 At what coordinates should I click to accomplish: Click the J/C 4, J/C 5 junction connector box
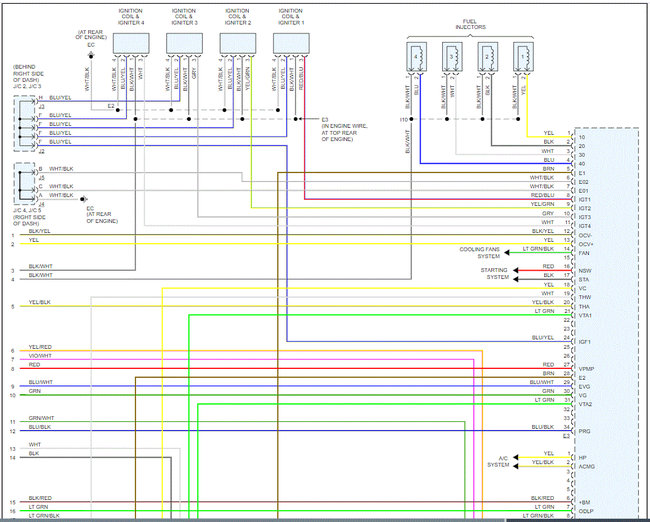pos(24,183)
